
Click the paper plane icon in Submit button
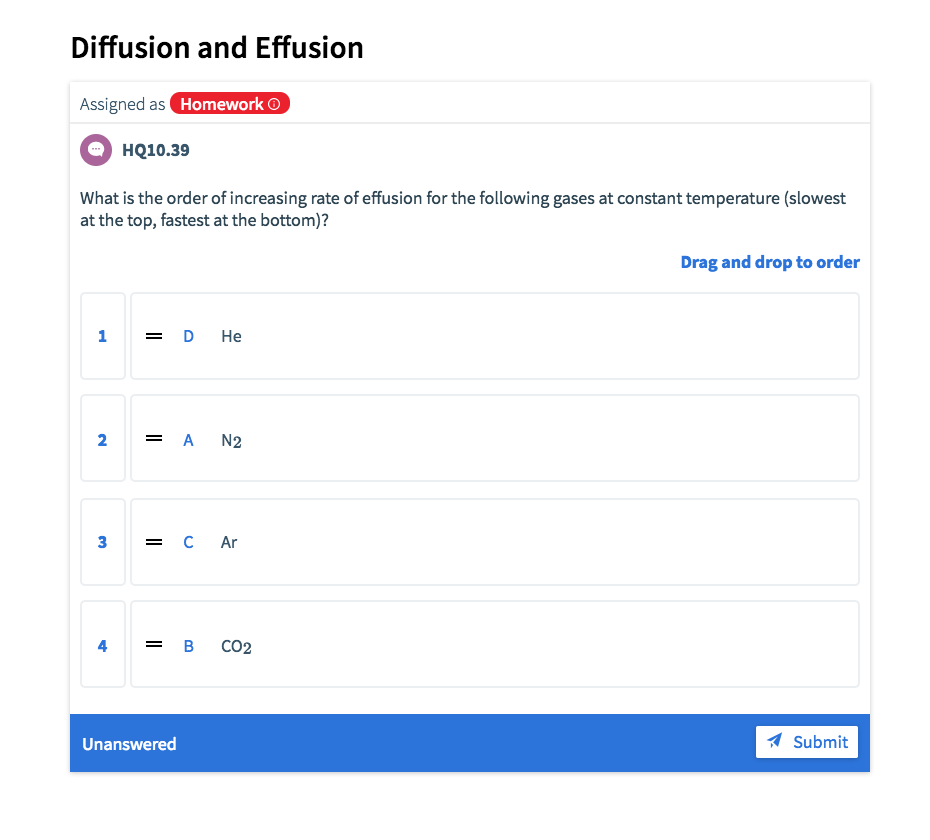pos(774,742)
